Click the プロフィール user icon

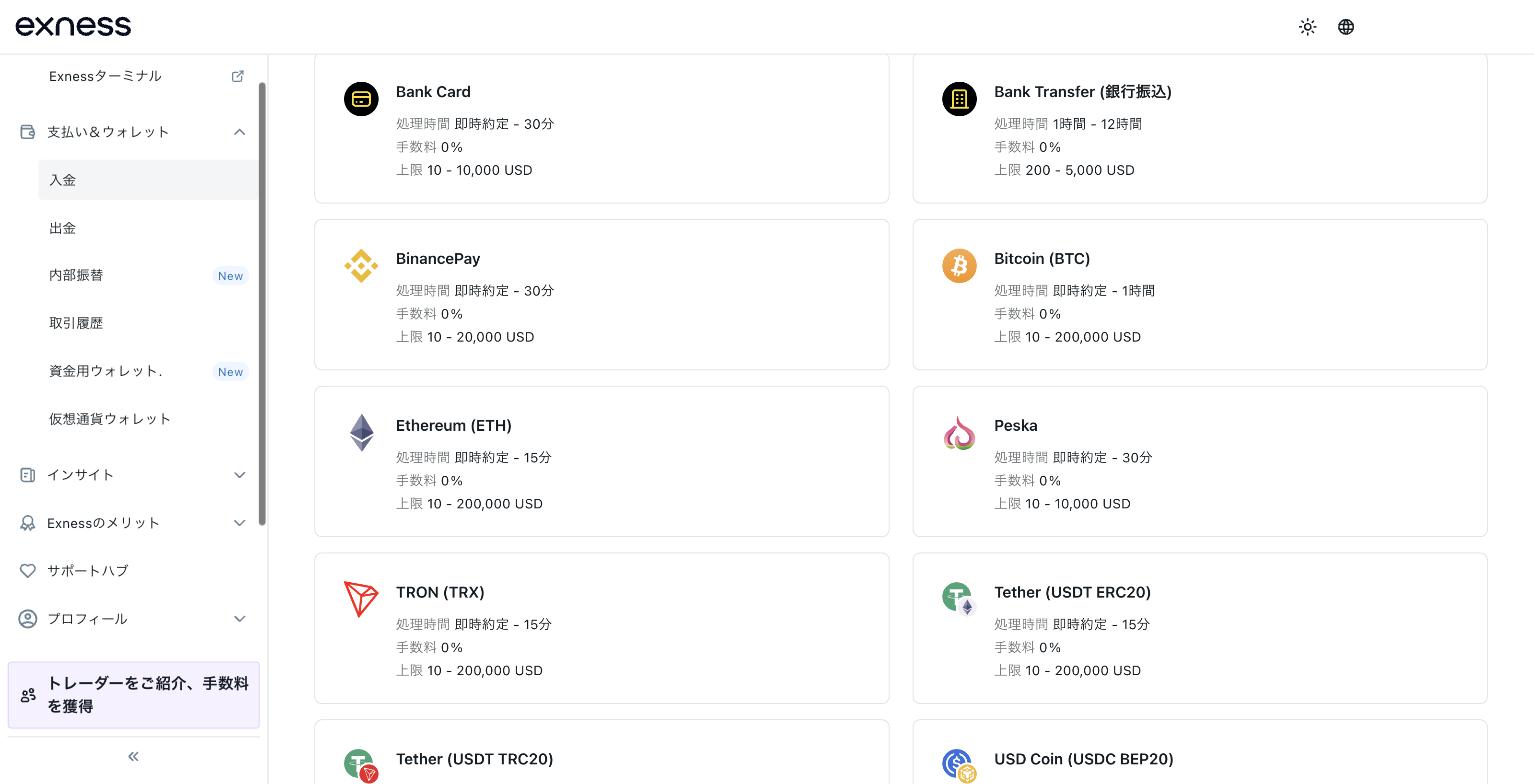pos(28,619)
